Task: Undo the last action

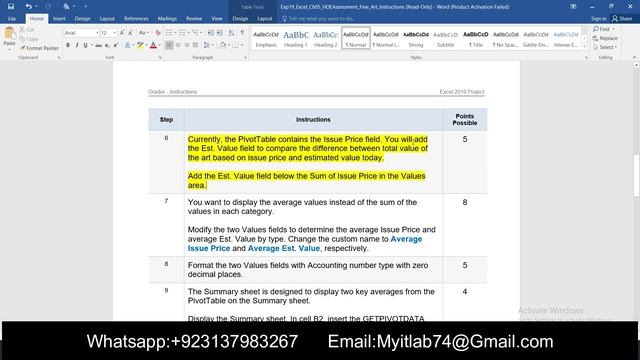Action: coord(28,7)
